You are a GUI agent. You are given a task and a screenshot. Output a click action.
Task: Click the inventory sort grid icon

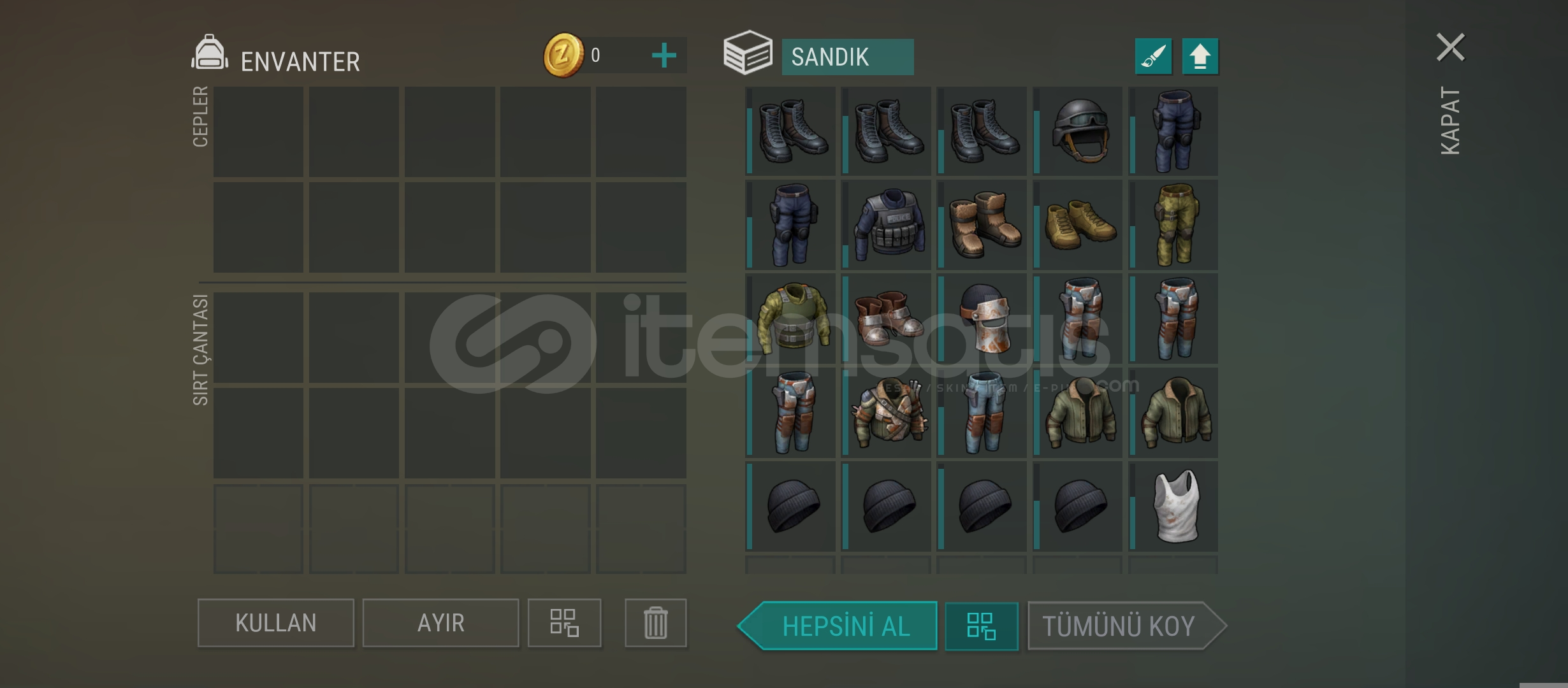(x=564, y=623)
